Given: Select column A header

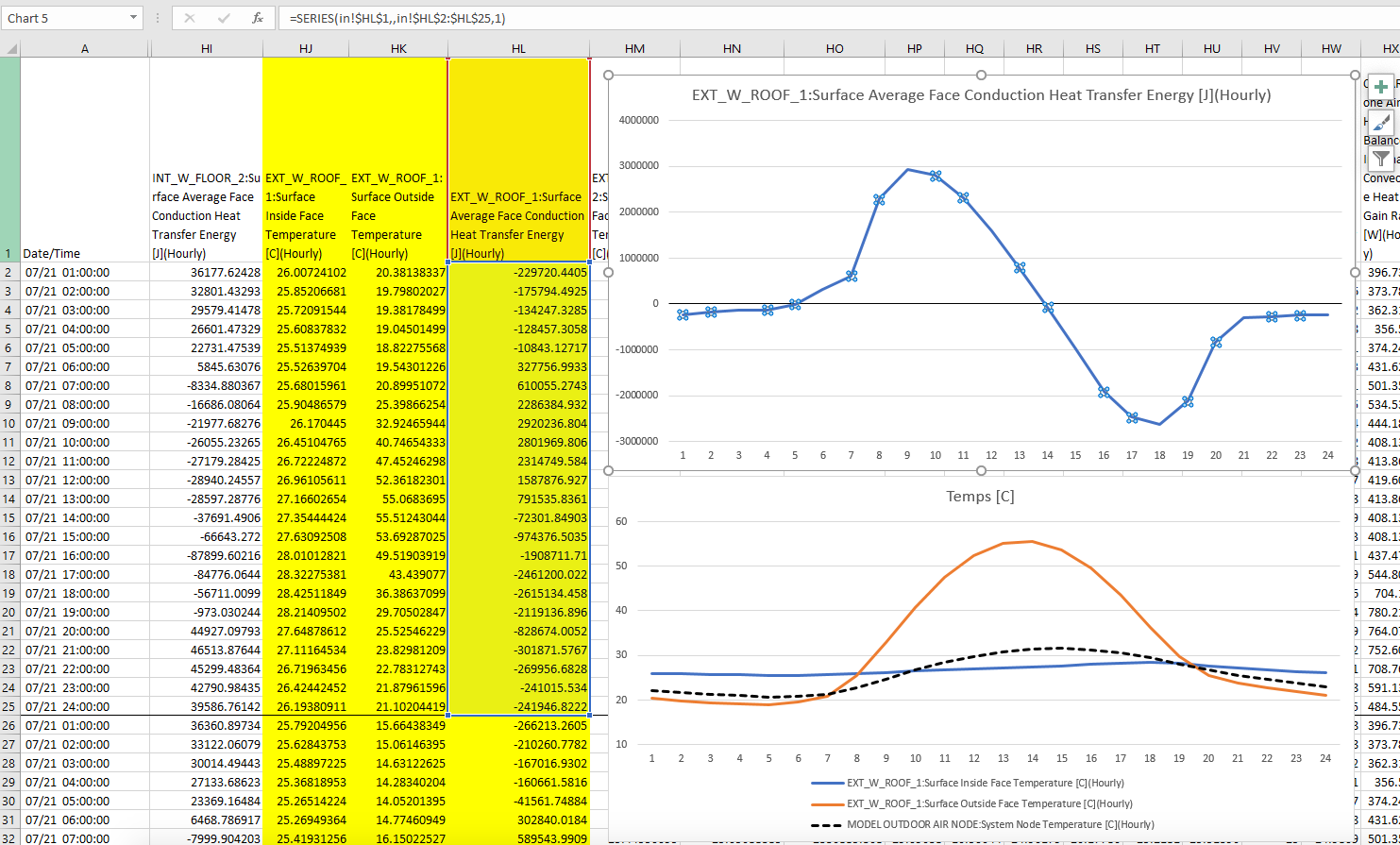Looking at the screenshot, I should coord(85,48).
